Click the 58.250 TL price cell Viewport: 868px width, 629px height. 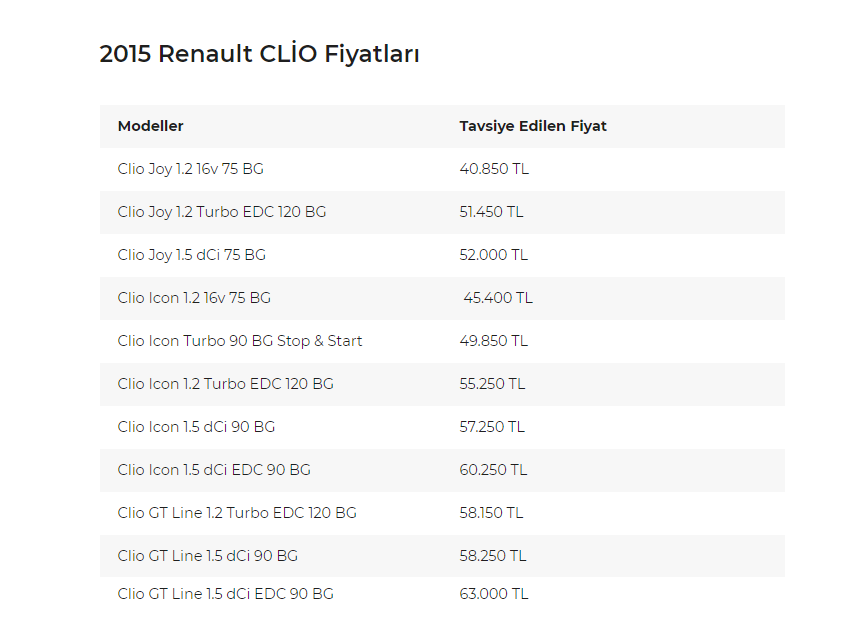point(492,556)
